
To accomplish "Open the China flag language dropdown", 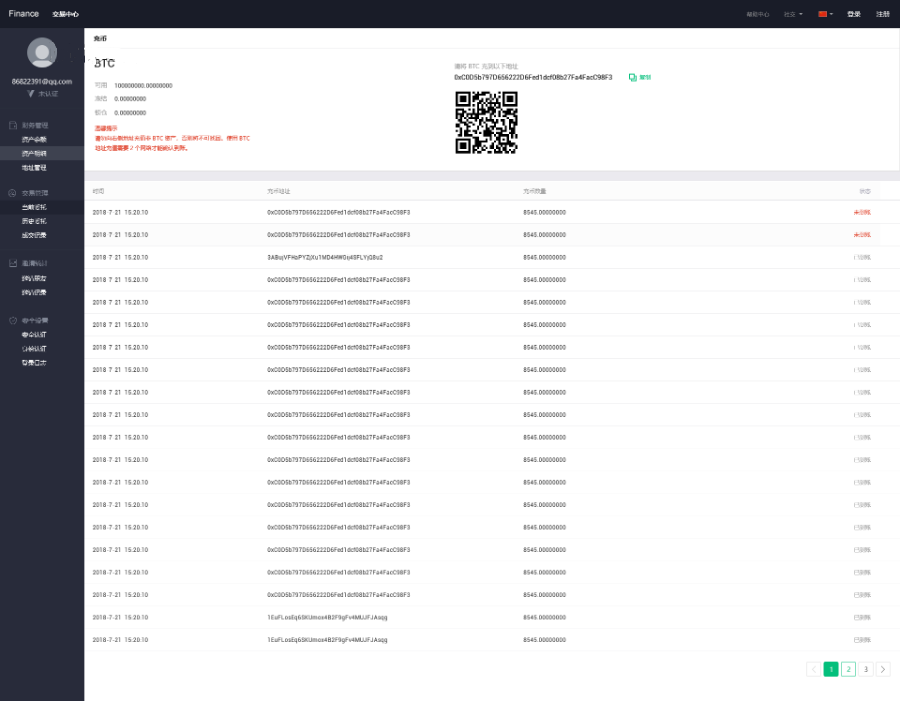I will click(825, 14).
